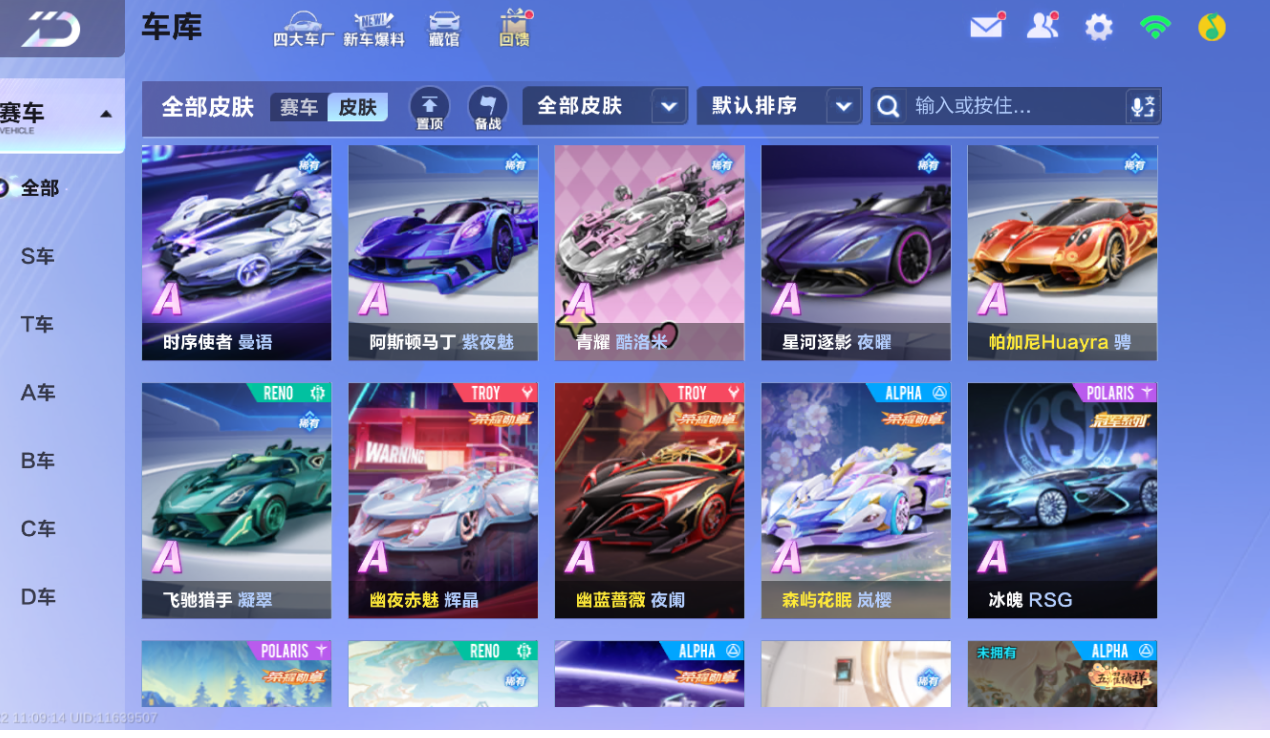Select the 星河逐影 夜曜 skin card
Image resolution: width=1270 pixels, height=738 pixels.
click(856, 253)
